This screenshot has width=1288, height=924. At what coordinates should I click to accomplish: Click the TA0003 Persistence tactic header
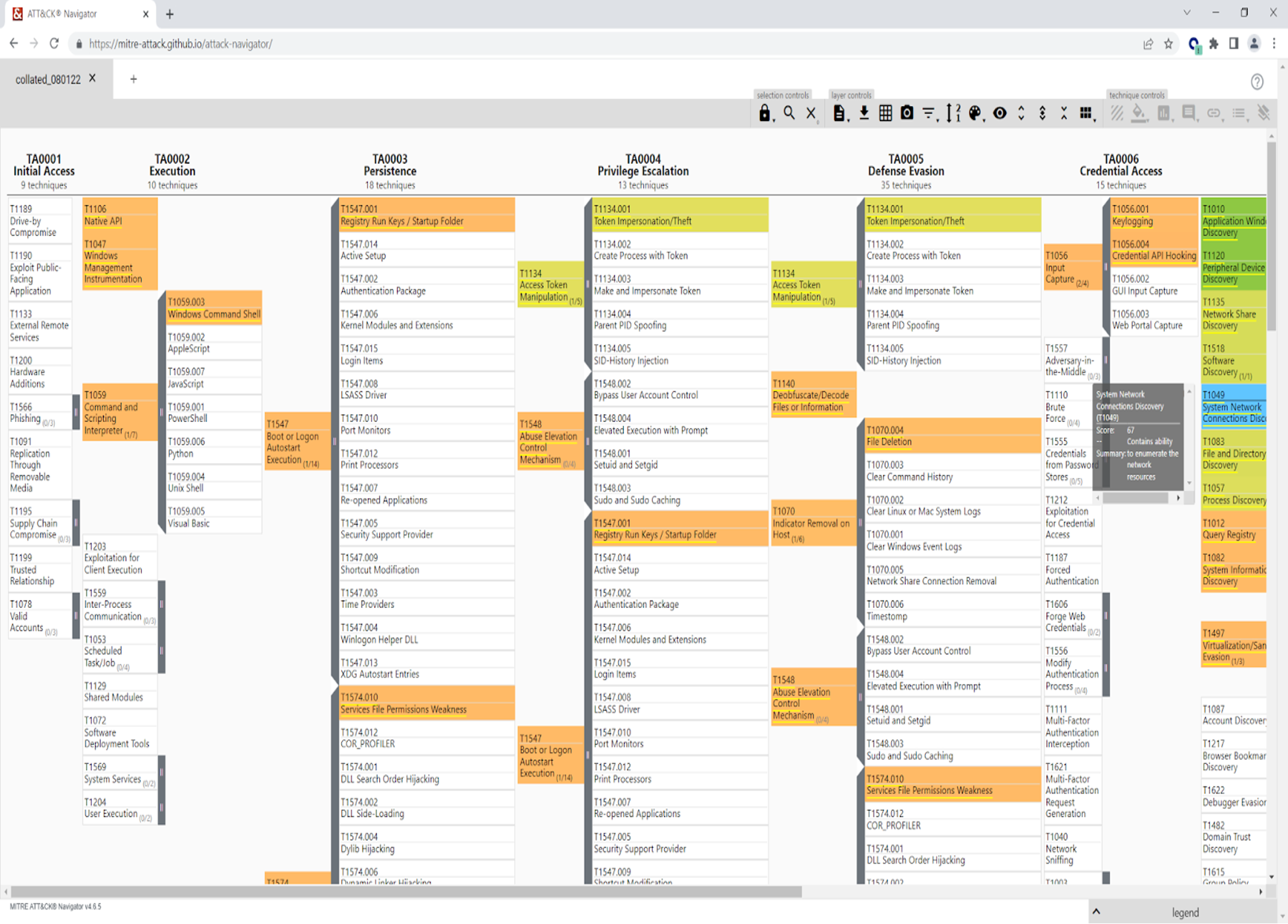[x=390, y=165]
